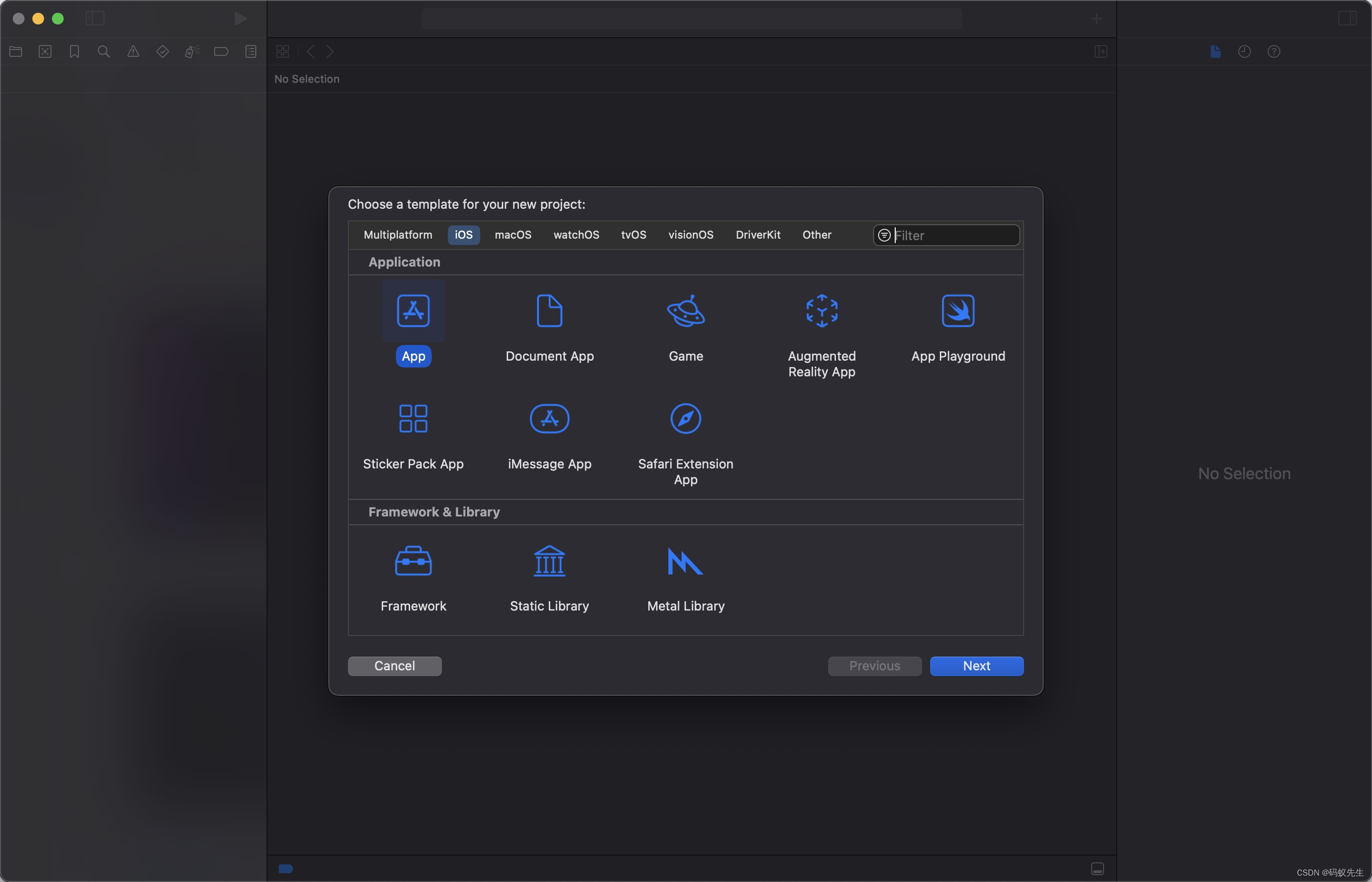
Task: Select the App template icon
Action: coord(413,310)
